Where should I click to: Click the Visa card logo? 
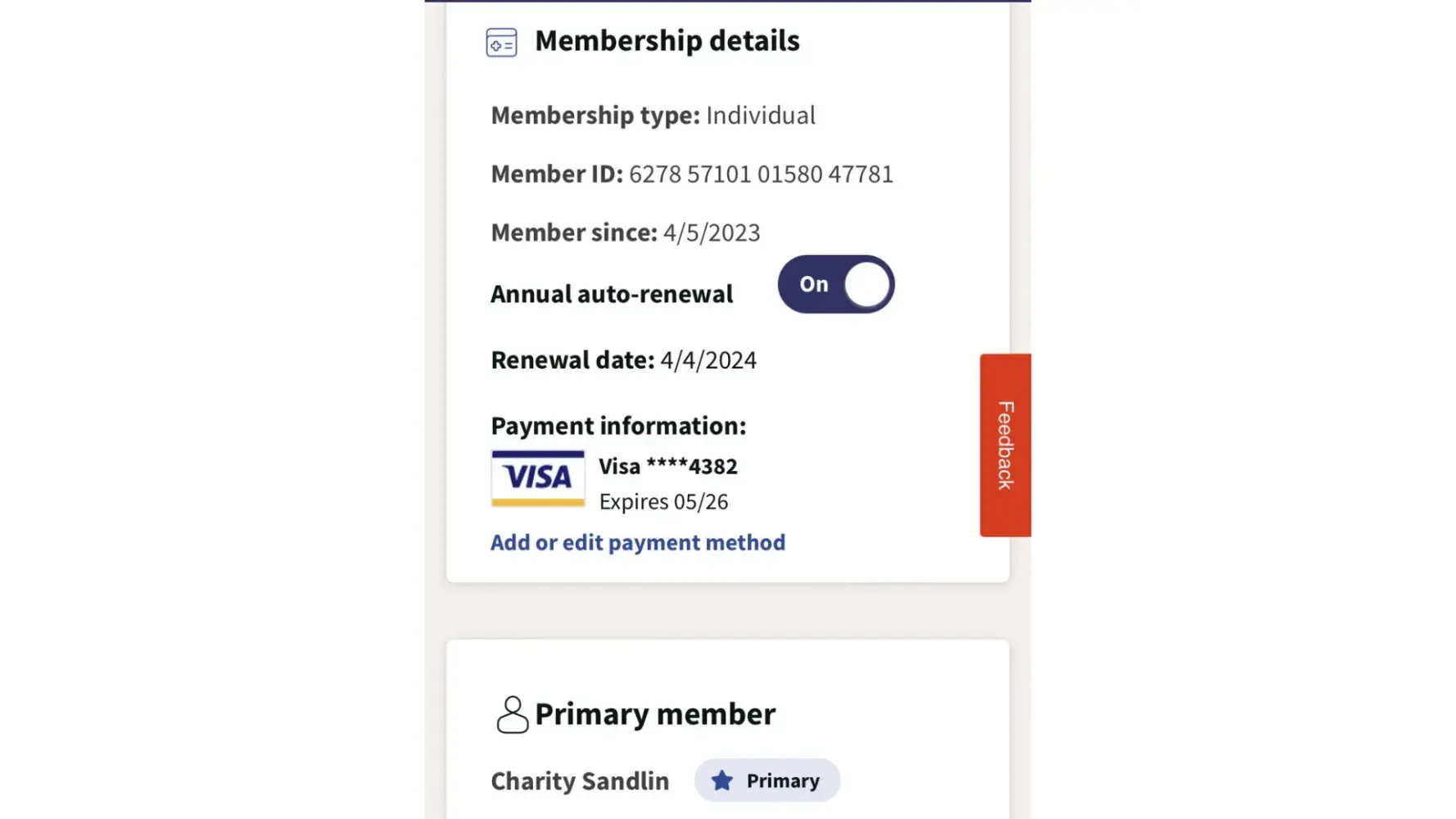tap(538, 478)
